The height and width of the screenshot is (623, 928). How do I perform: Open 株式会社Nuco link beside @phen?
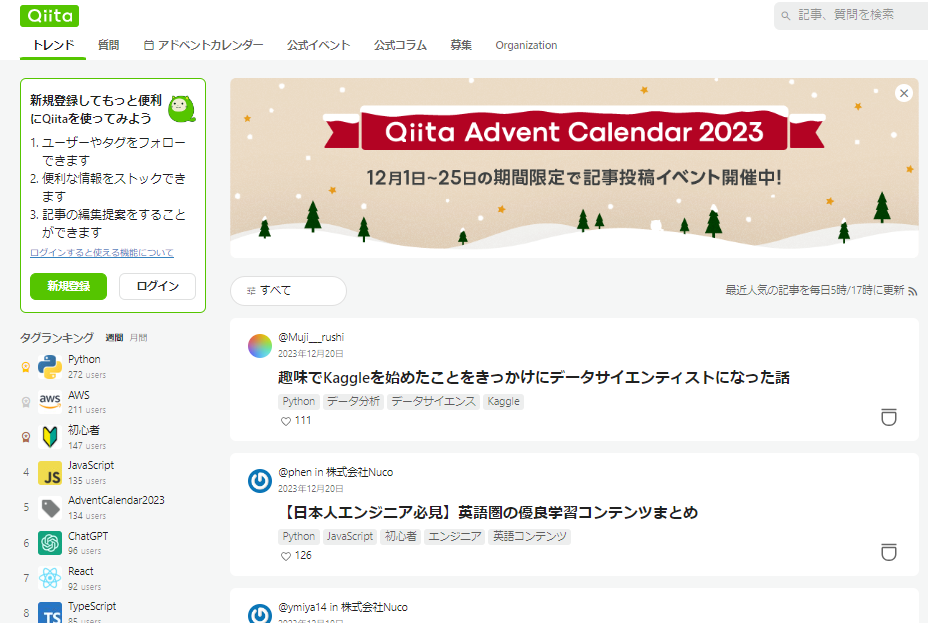(359, 472)
